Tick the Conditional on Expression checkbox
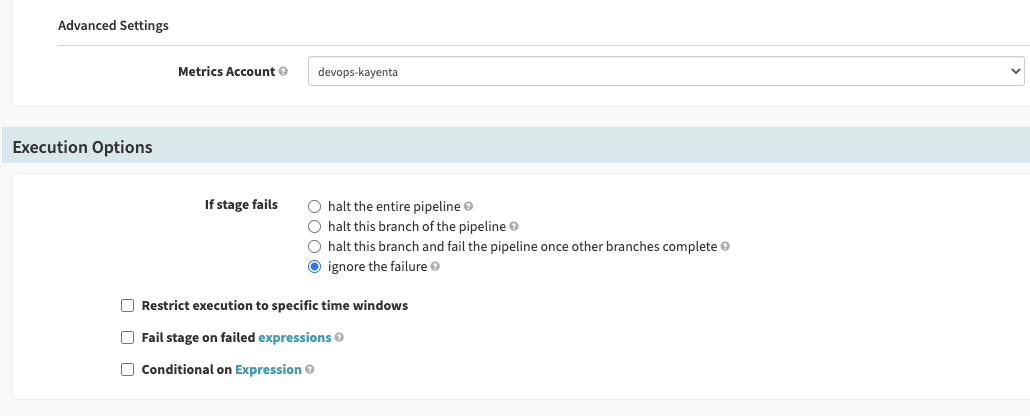 tap(127, 370)
